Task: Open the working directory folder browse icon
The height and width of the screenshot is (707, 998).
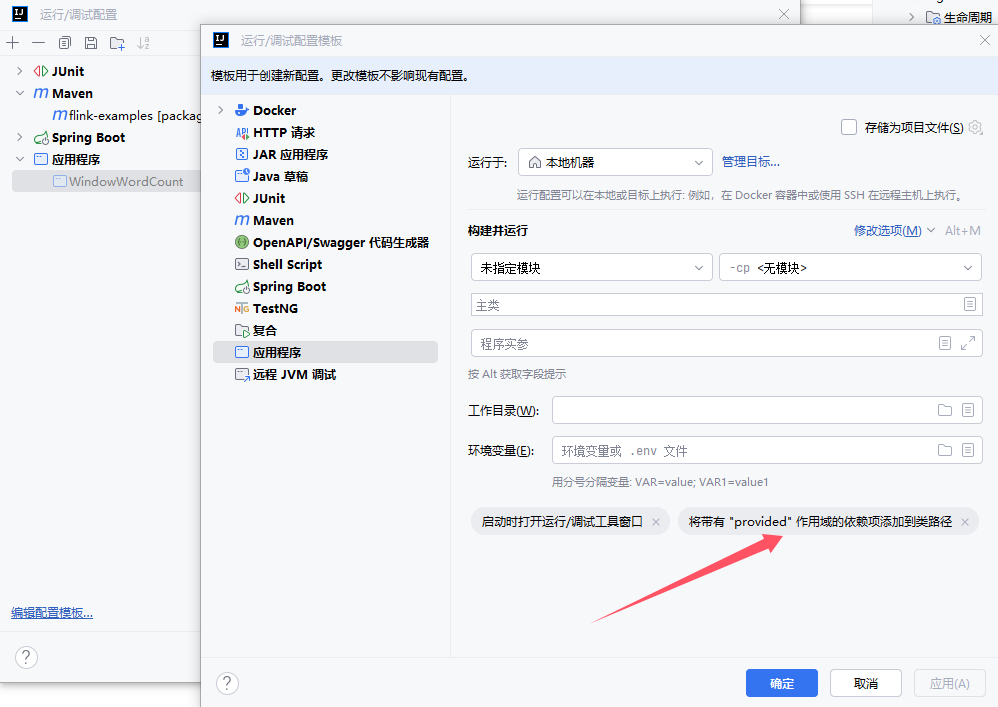Action: pos(944,410)
